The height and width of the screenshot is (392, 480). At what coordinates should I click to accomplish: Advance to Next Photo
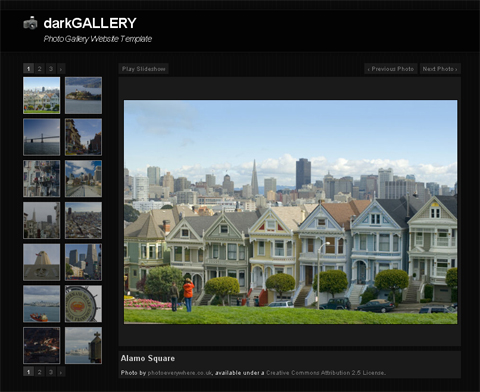pos(440,69)
